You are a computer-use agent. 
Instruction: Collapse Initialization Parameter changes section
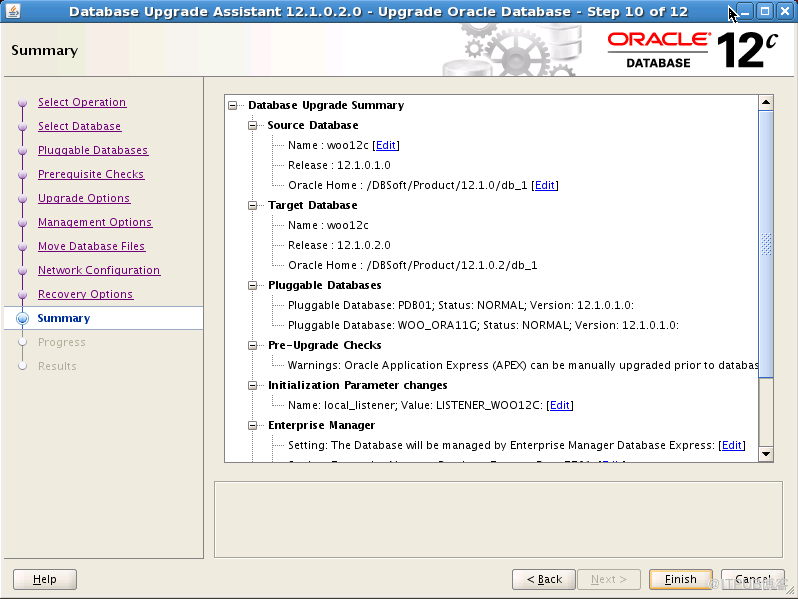tap(252, 386)
